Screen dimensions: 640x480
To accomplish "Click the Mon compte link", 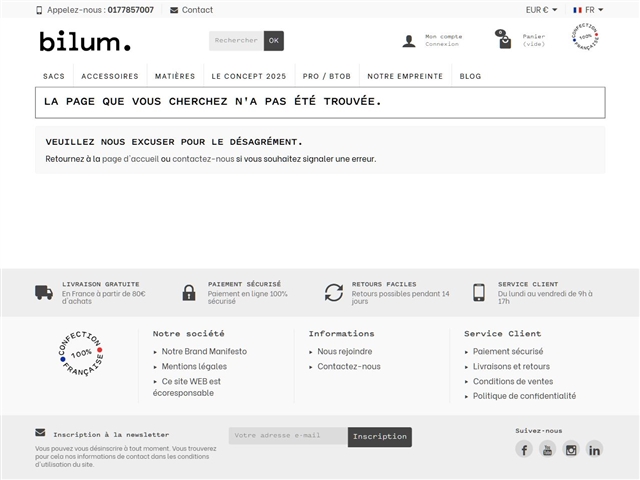I will point(444,36).
